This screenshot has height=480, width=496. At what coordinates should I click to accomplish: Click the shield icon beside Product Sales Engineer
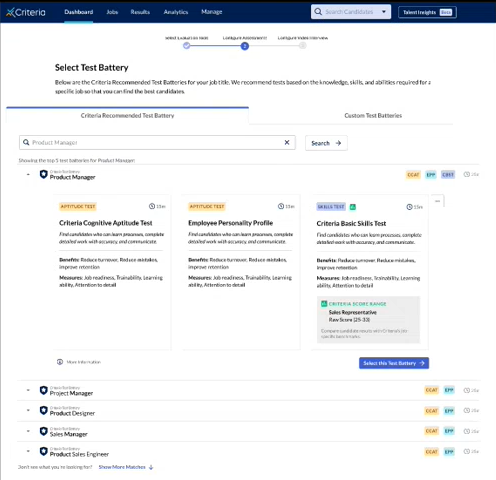(43, 451)
